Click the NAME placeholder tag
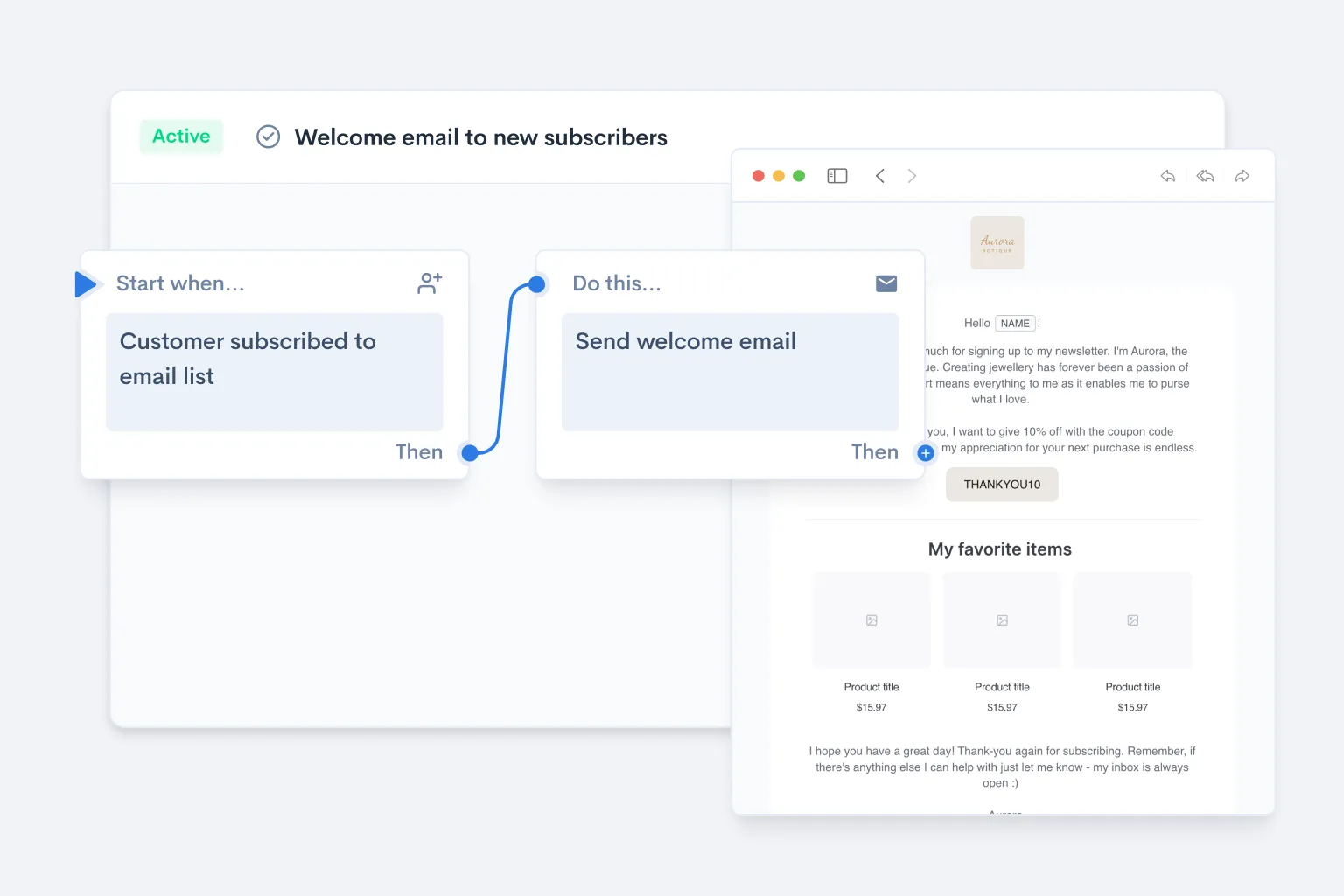This screenshot has width=1344, height=896. pos(1015,324)
